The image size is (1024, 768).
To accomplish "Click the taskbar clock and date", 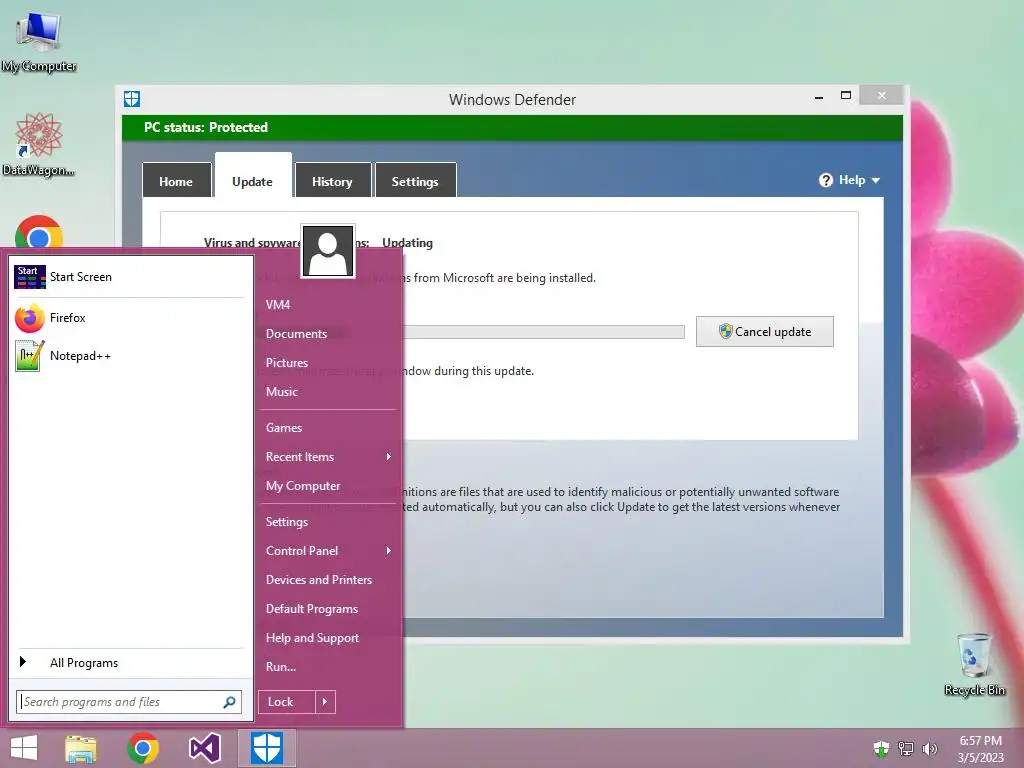I will [x=980, y=749].
